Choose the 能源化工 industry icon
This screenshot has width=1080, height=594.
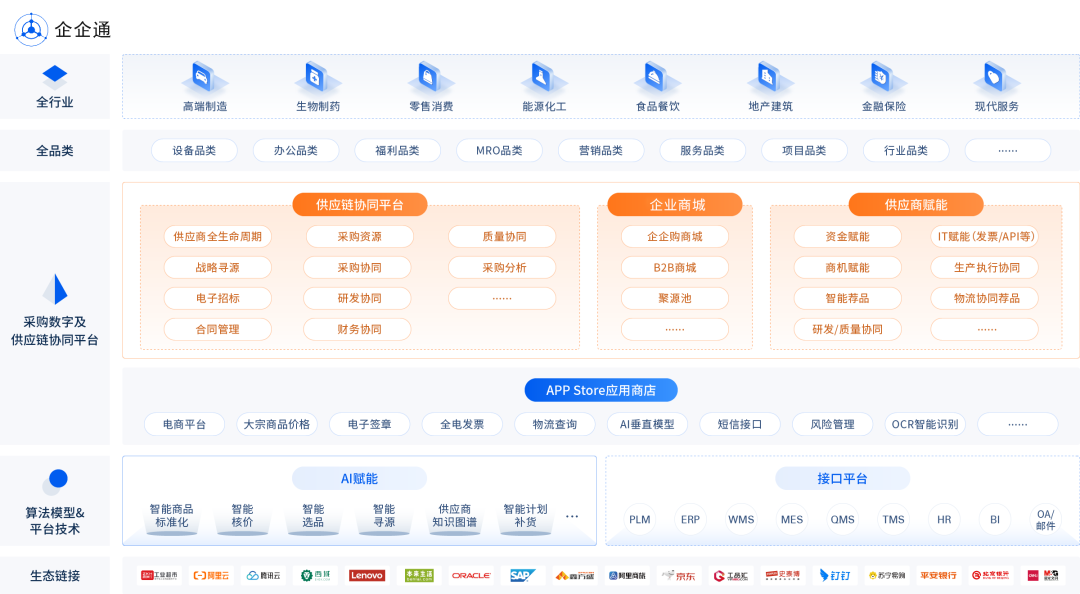pos(543,78)
